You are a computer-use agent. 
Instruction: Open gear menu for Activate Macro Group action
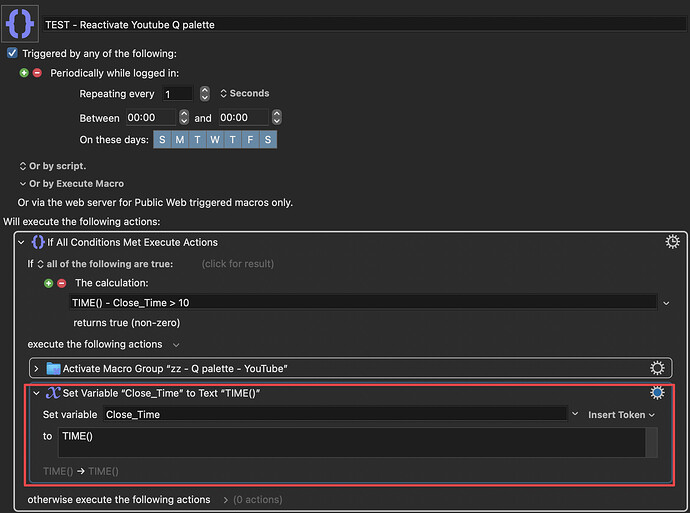point(657,368)
